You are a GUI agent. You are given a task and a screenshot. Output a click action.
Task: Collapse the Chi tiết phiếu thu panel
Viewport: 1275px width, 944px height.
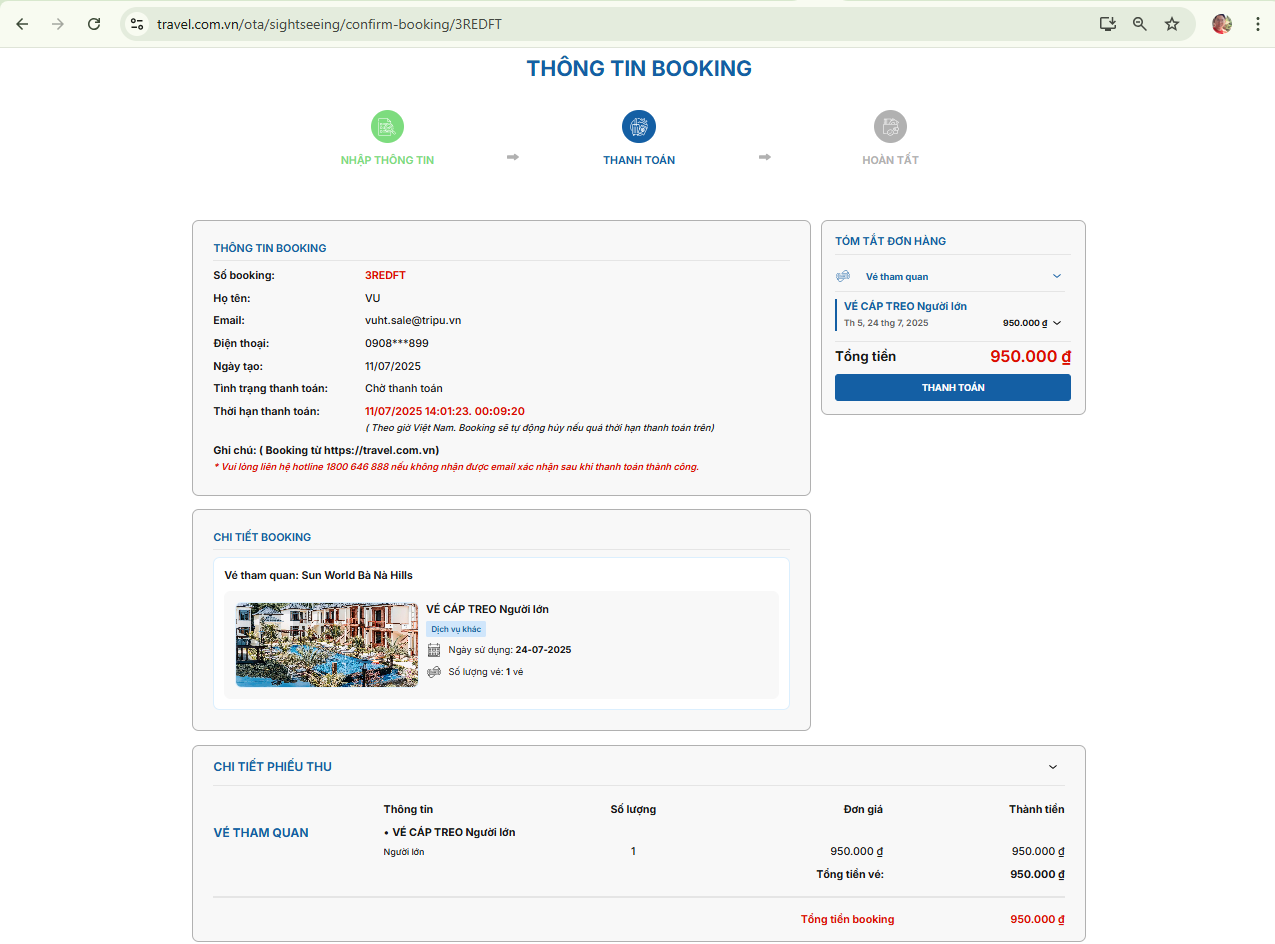tap(1052, 767)
